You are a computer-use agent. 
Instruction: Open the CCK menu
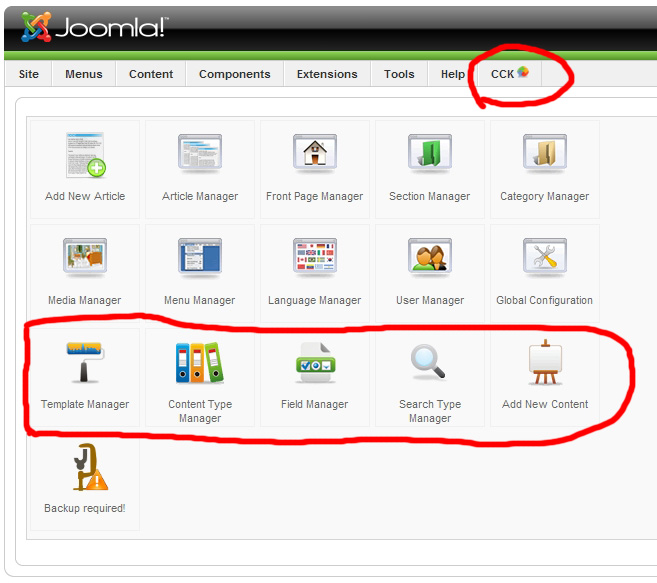click(510, 74)
